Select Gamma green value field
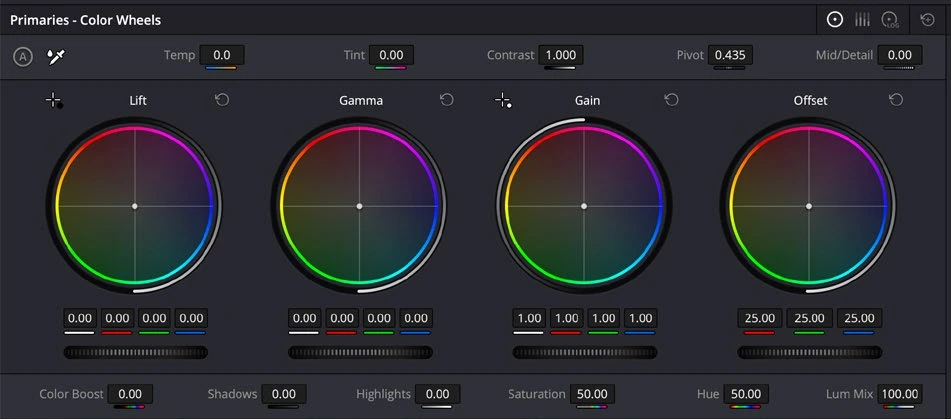The width and height of the screenshot is (951, 419). click(379, 318)
